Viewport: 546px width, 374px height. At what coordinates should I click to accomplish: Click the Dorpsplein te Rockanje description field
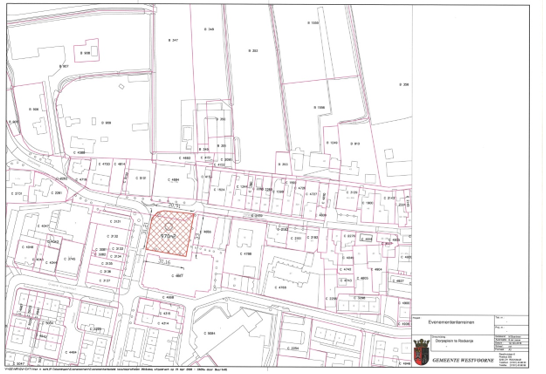[x=452, y=341]
